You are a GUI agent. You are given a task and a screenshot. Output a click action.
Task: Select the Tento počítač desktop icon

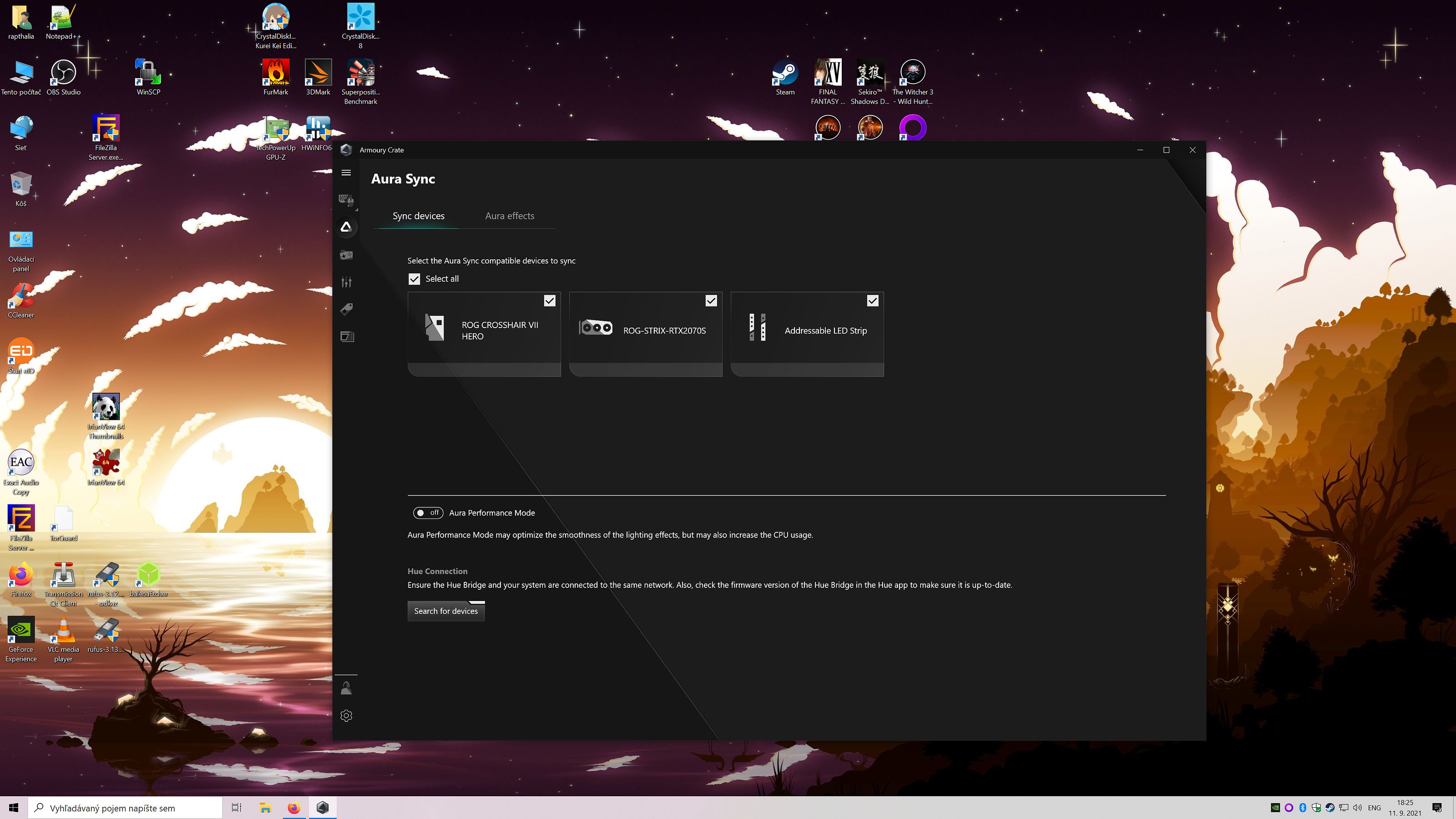click(21, 77)
